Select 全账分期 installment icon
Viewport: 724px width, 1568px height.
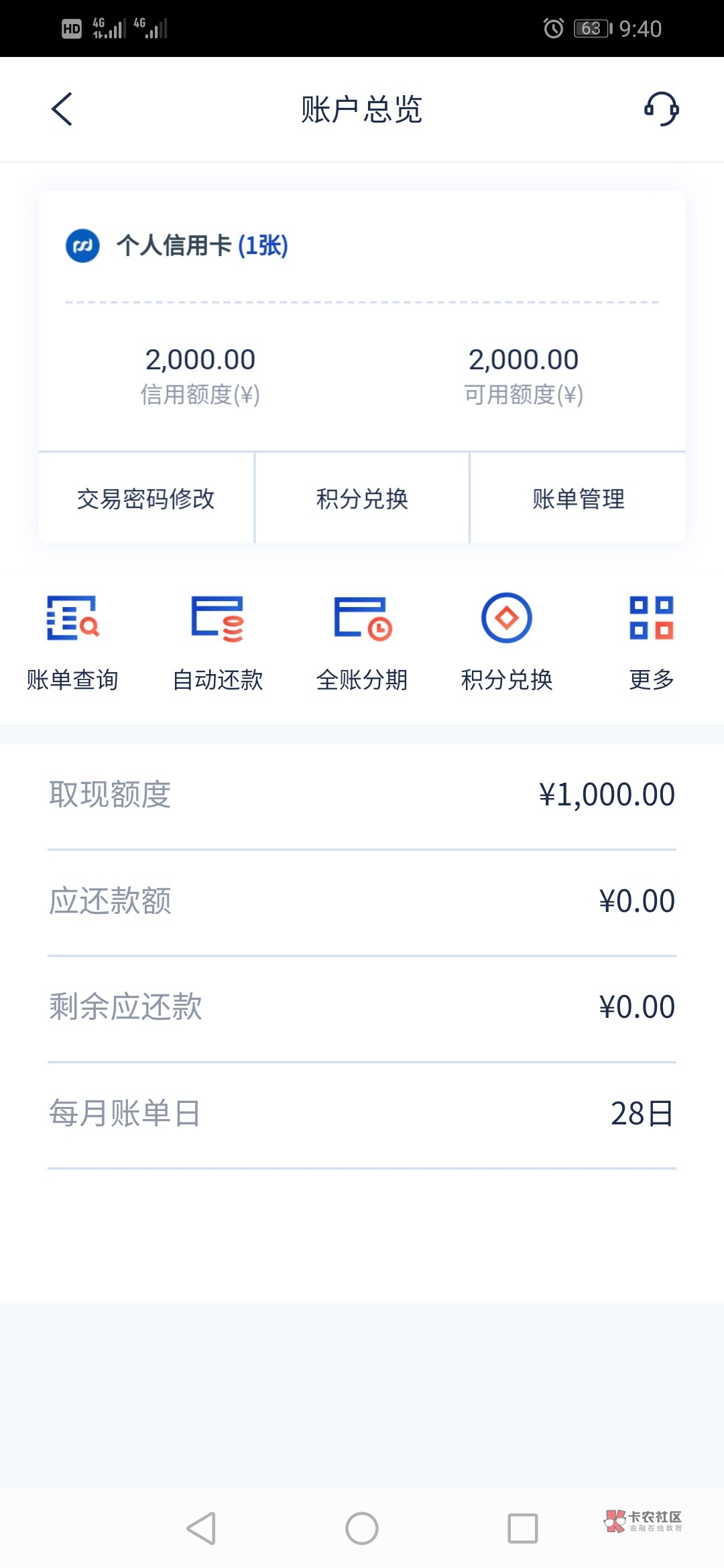coord(362,618)
